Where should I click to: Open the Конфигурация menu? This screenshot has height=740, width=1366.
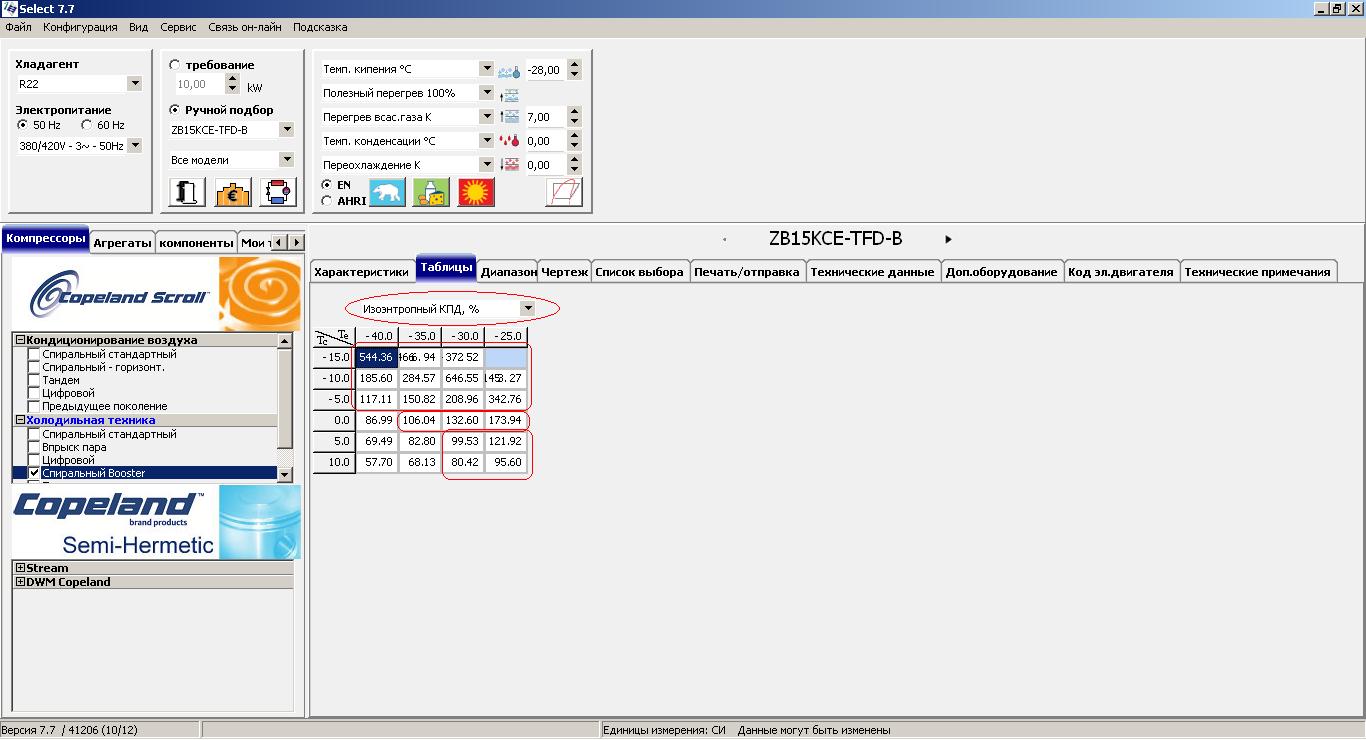(80, 27)
